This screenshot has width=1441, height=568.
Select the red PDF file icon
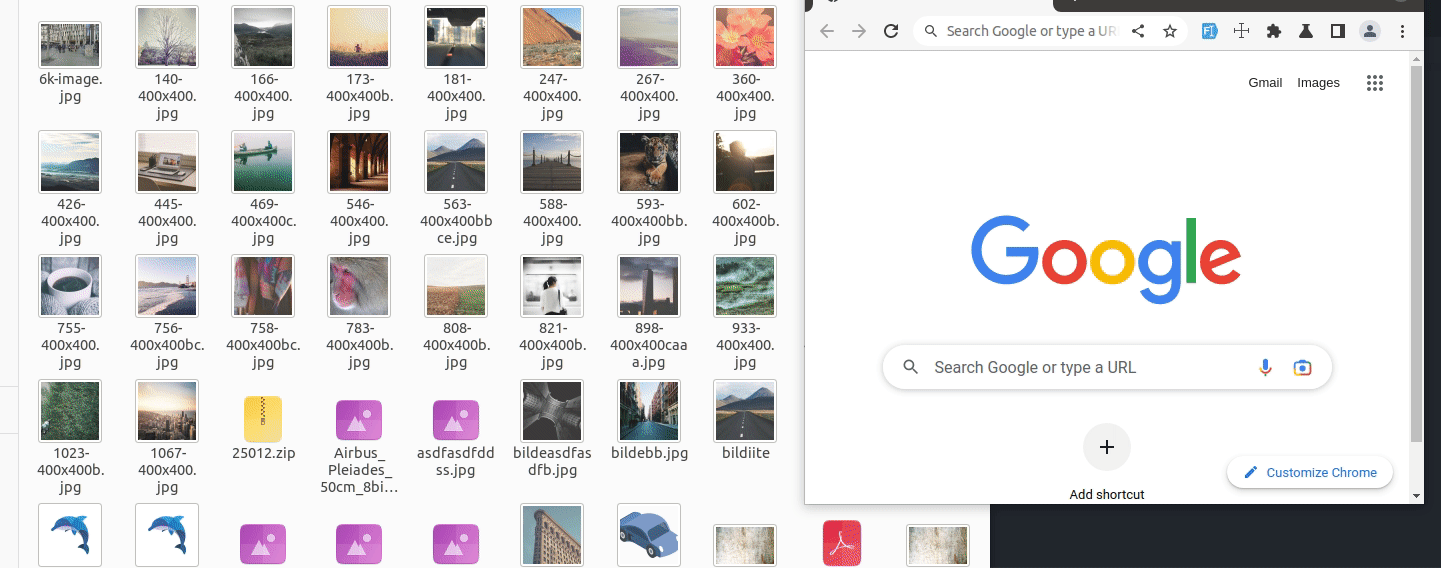pyautogui.click(x=841, y=543)
